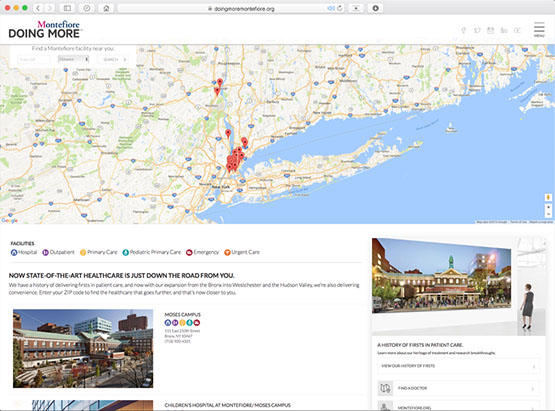This screenshot has width=555, height=411.
Task: Click the chevron on VIEW OUR HISTORY row
Action: 534,367
